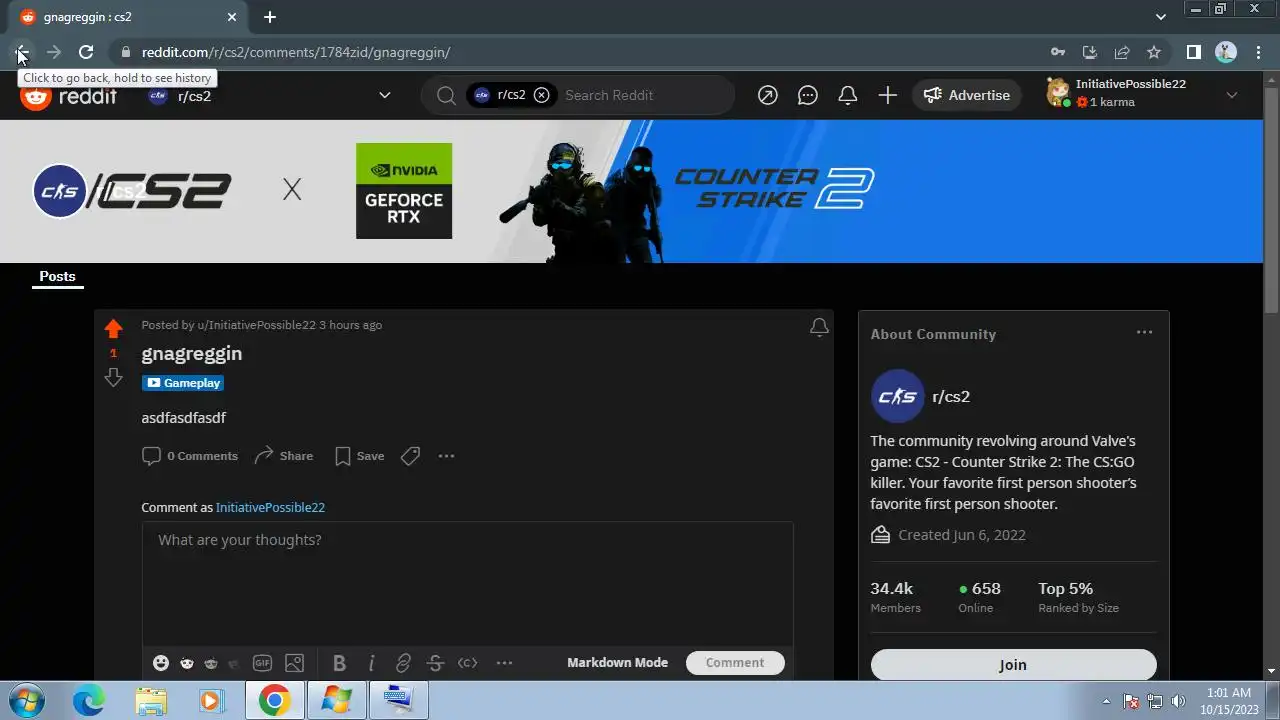
Task: Reload the page
Action: 86,52
